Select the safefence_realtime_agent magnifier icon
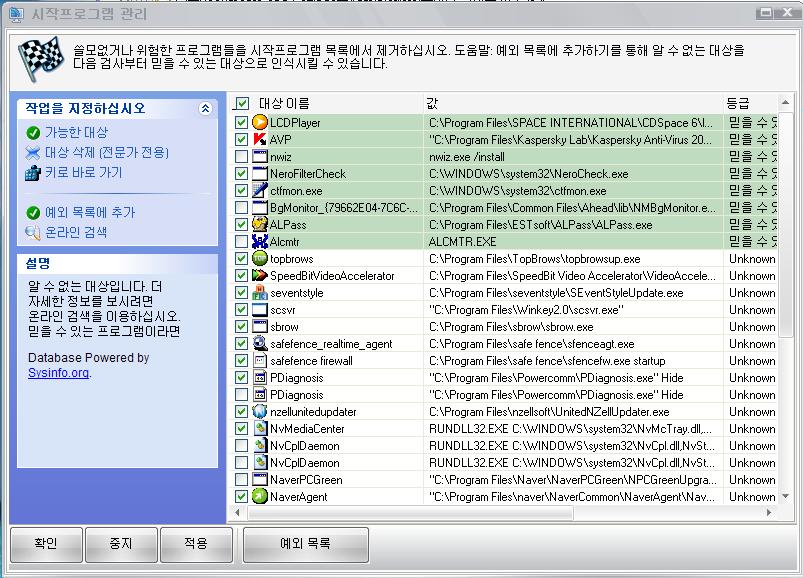The width and height of the screenshot is (803, 578). coord(260,343)
